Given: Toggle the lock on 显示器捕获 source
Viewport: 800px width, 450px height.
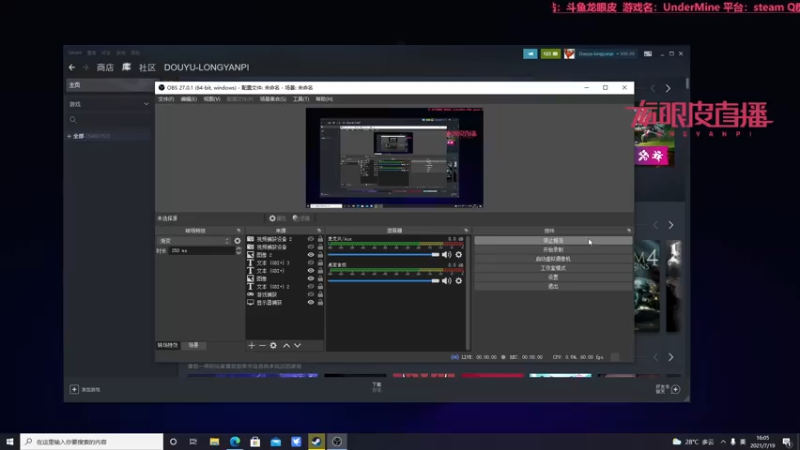Looking at the screenshot, I should click(320, 303).
